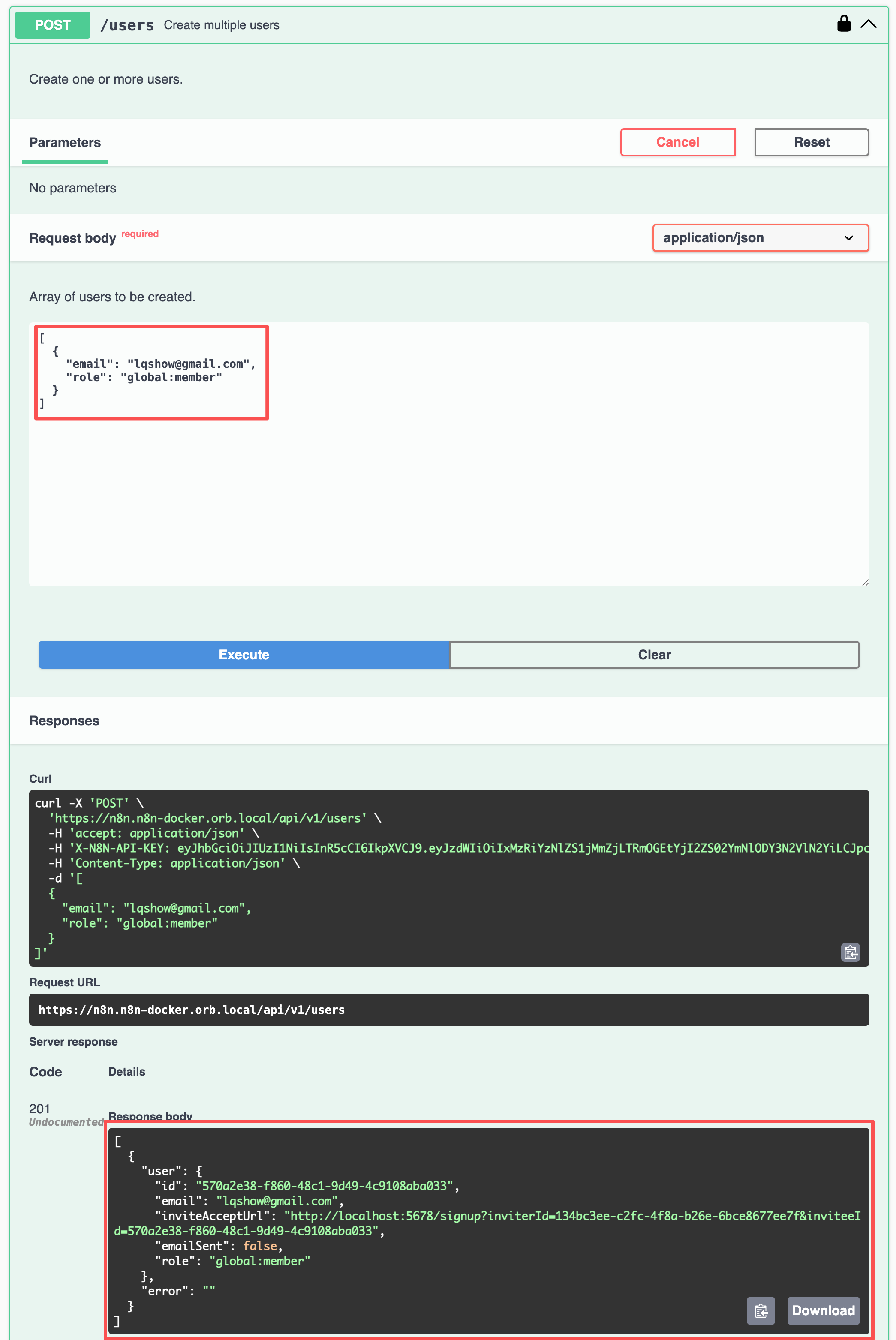This screenshot has height=1340, width=896.
Task: Collapse the POST /users operation chevron
Action: 868,24
